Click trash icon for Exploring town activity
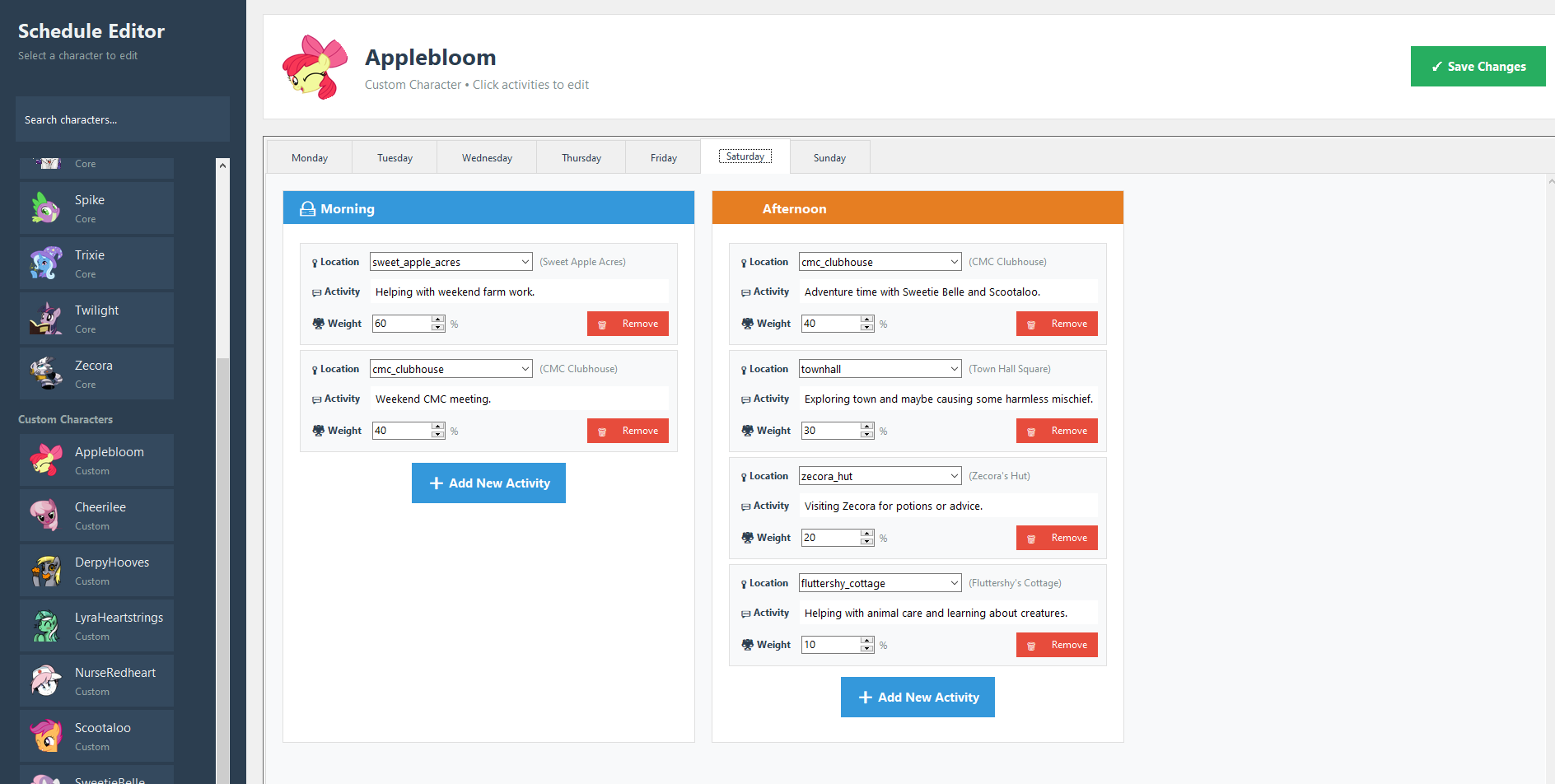This screenshot has width=1555, height=784. [1031, 432]
